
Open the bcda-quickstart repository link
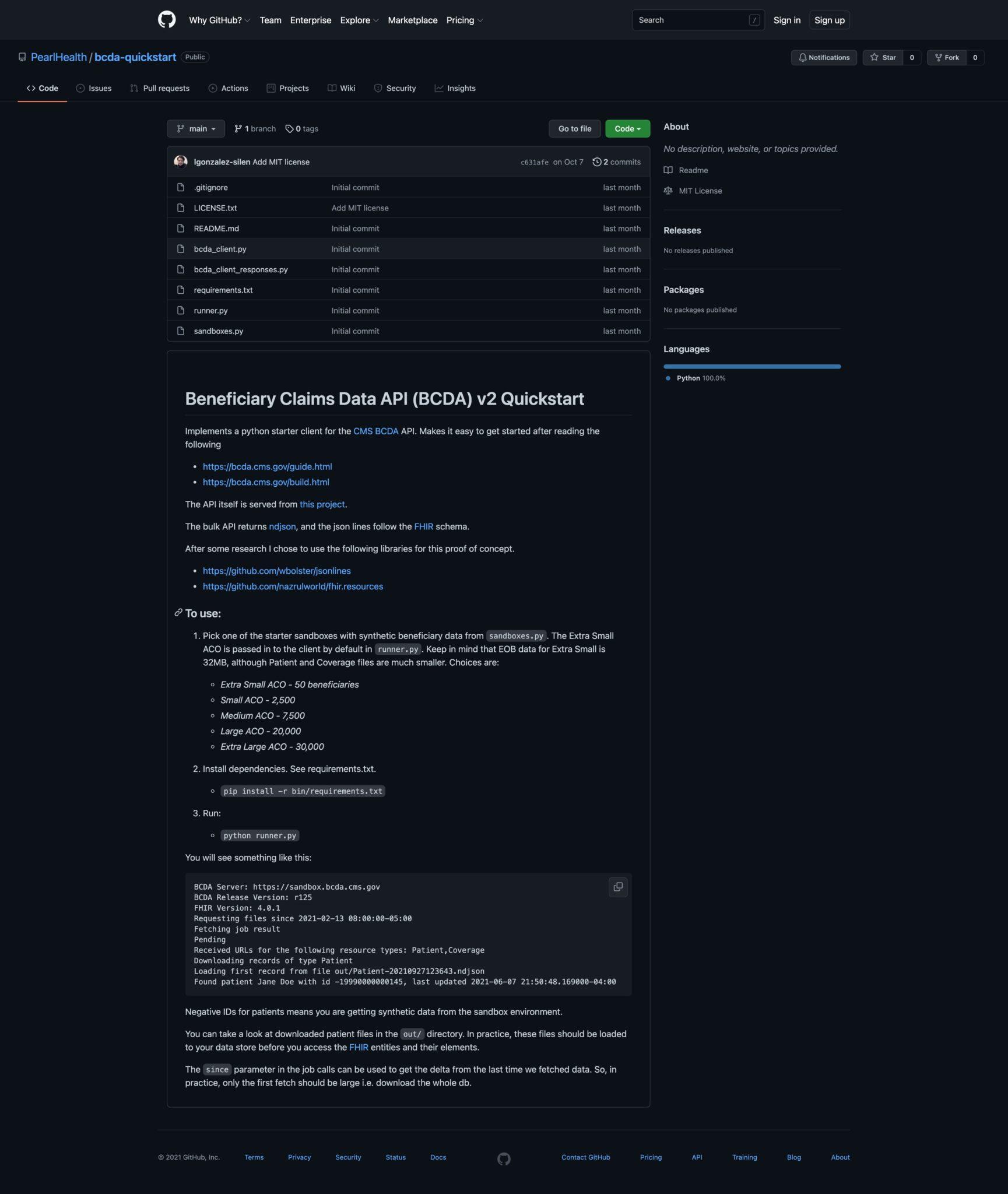135,57
